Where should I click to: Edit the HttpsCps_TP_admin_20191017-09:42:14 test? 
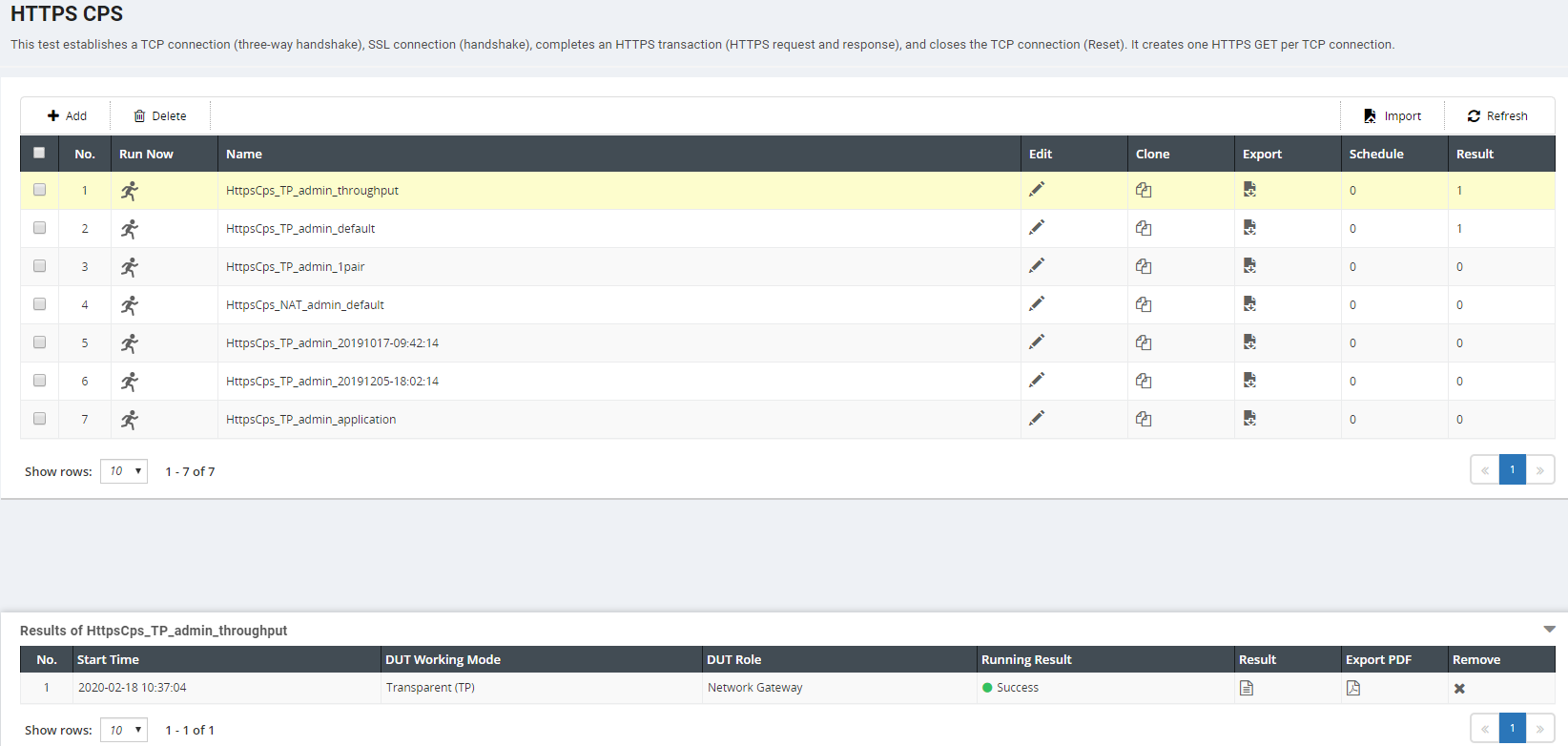(x=1037, y=342)
